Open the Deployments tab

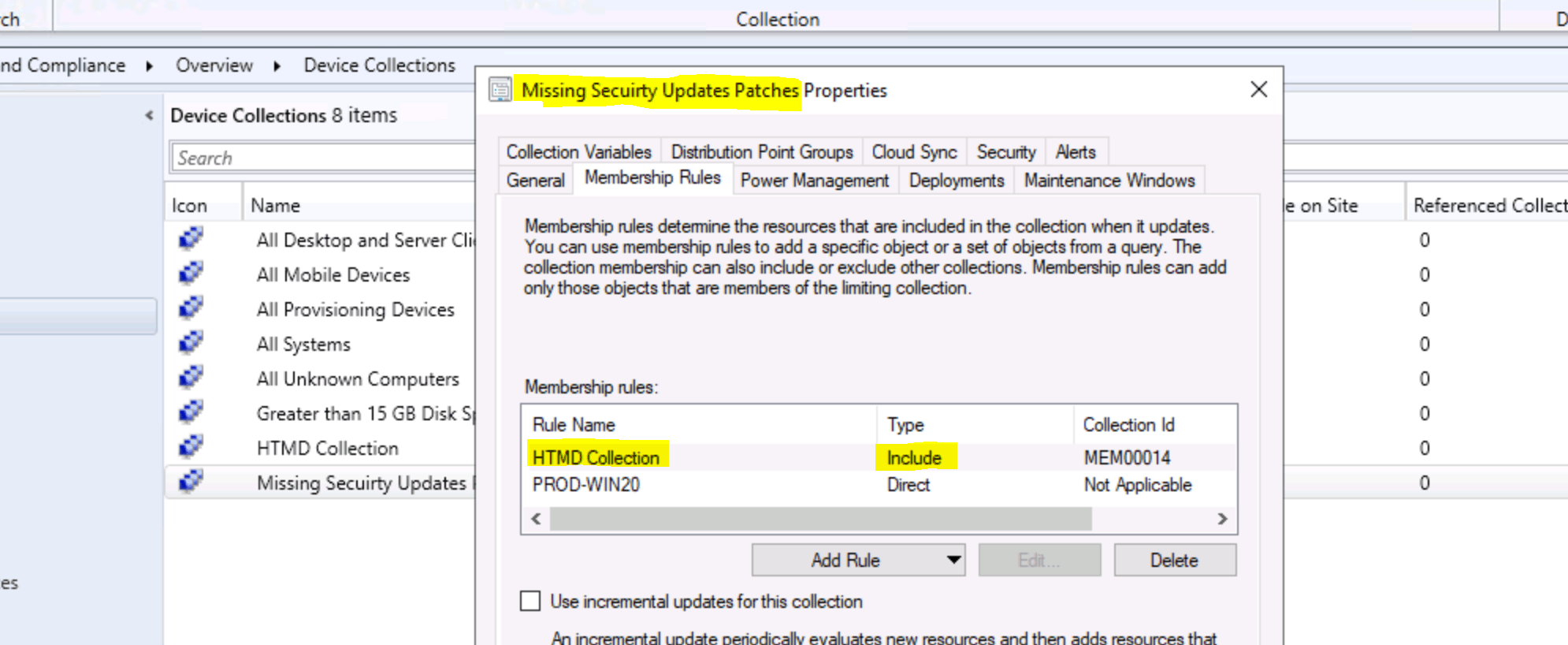coord(957,181)
